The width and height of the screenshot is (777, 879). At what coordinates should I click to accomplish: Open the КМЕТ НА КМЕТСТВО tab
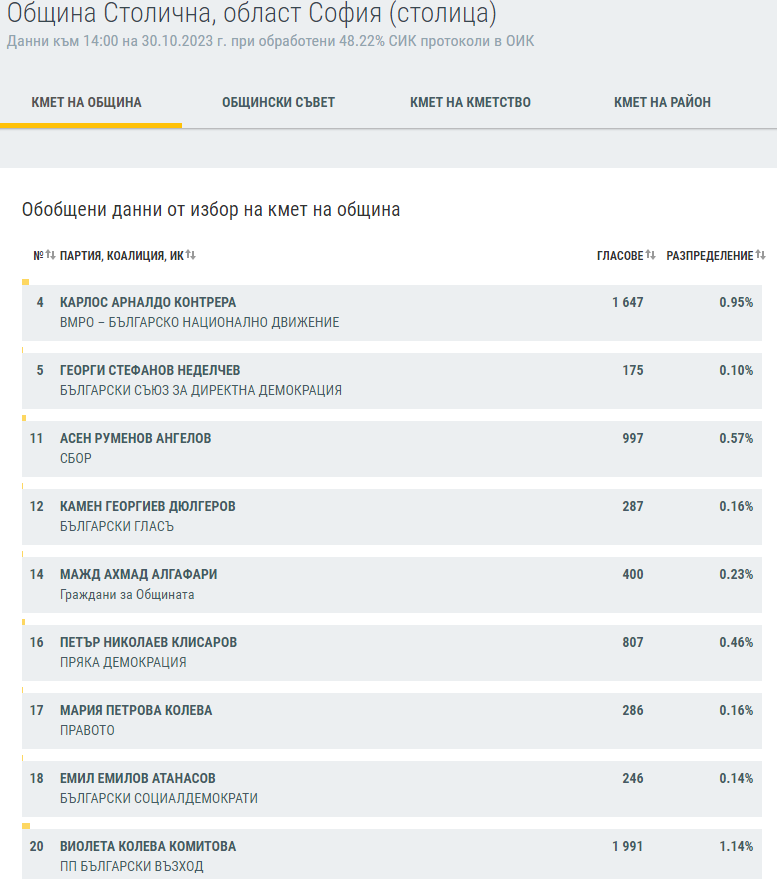[x=470, y=103]
